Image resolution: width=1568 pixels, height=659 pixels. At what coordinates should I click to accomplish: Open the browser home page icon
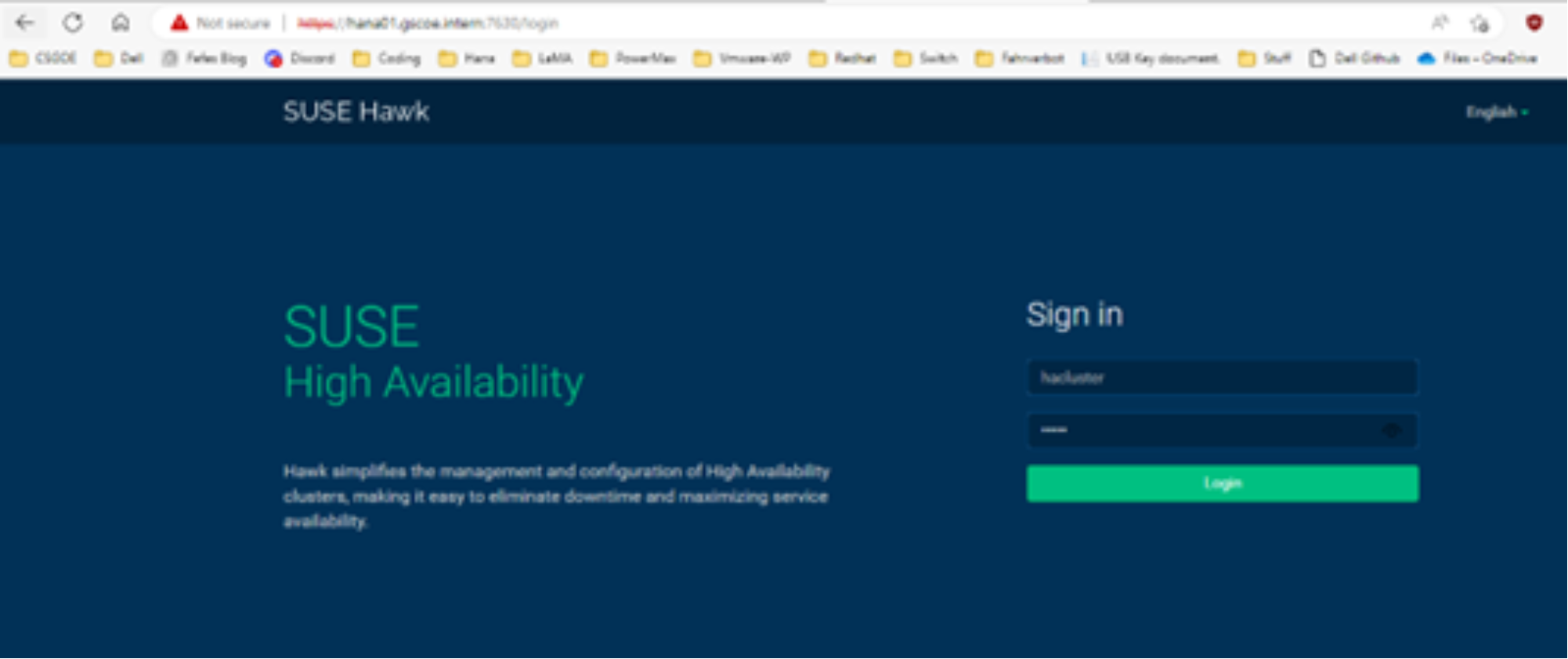pyautogui.click(x=120, y=23)
